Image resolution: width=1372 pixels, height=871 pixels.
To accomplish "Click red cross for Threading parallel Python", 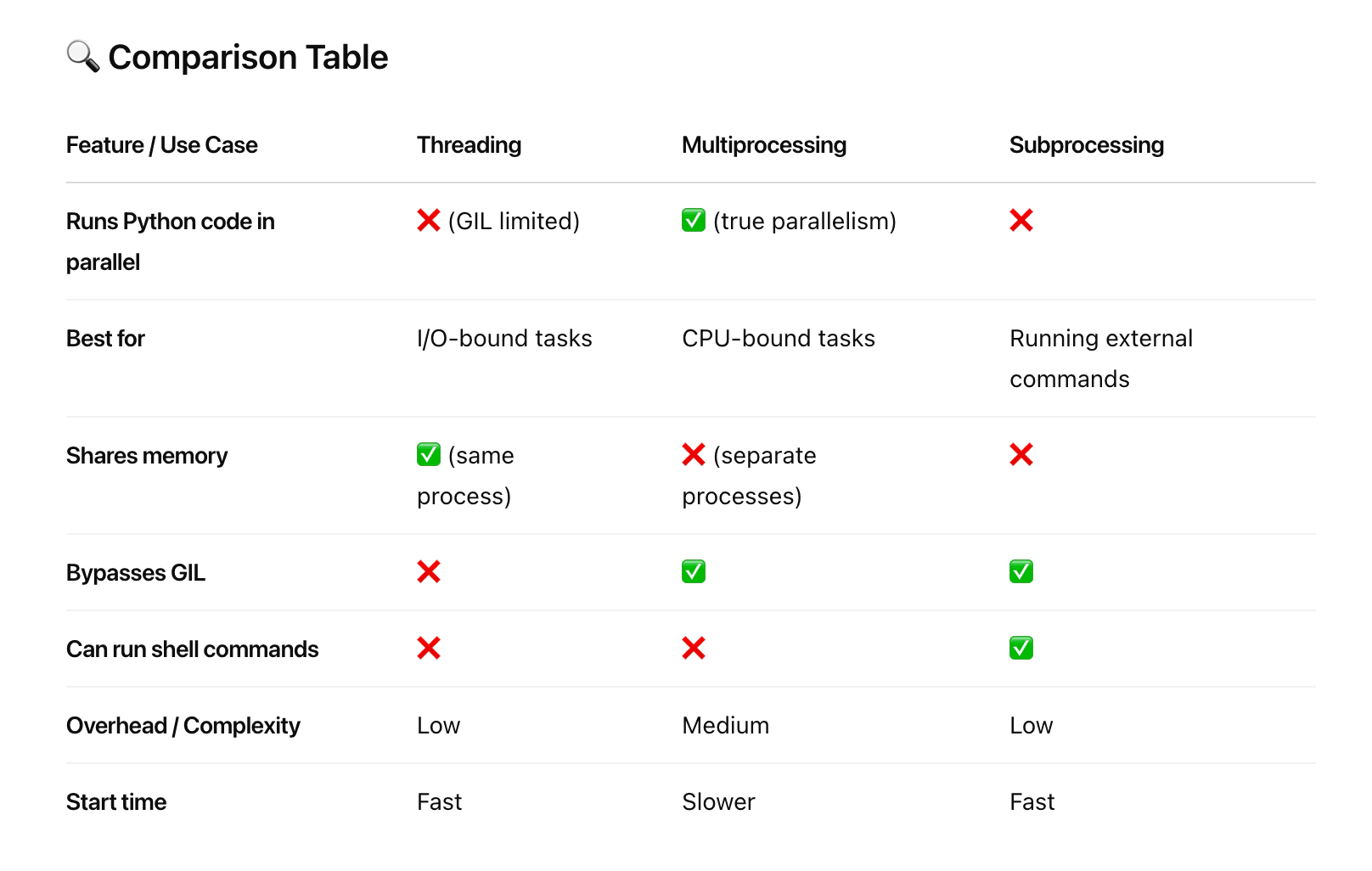I will click(x=429, y=221).
